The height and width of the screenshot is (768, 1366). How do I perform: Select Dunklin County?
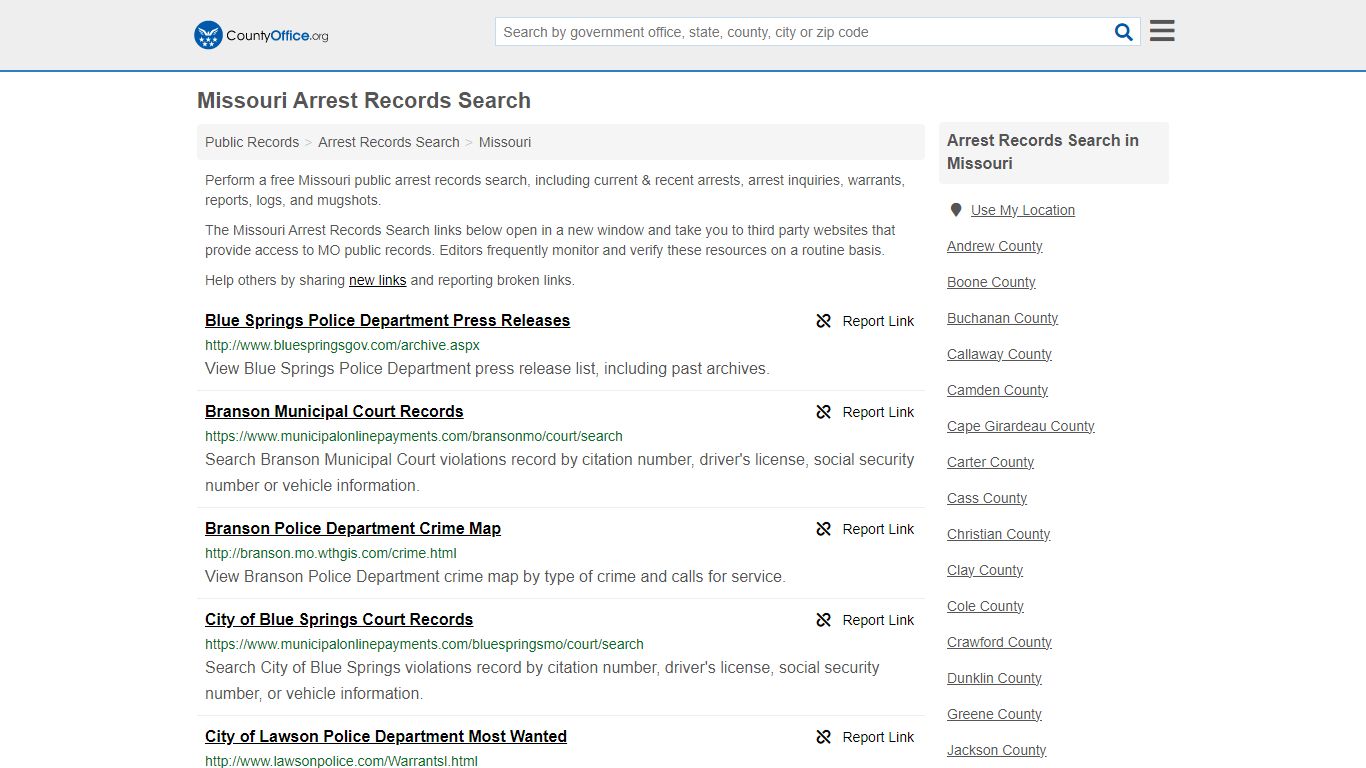pyautogui.click(x=994, y=678)
